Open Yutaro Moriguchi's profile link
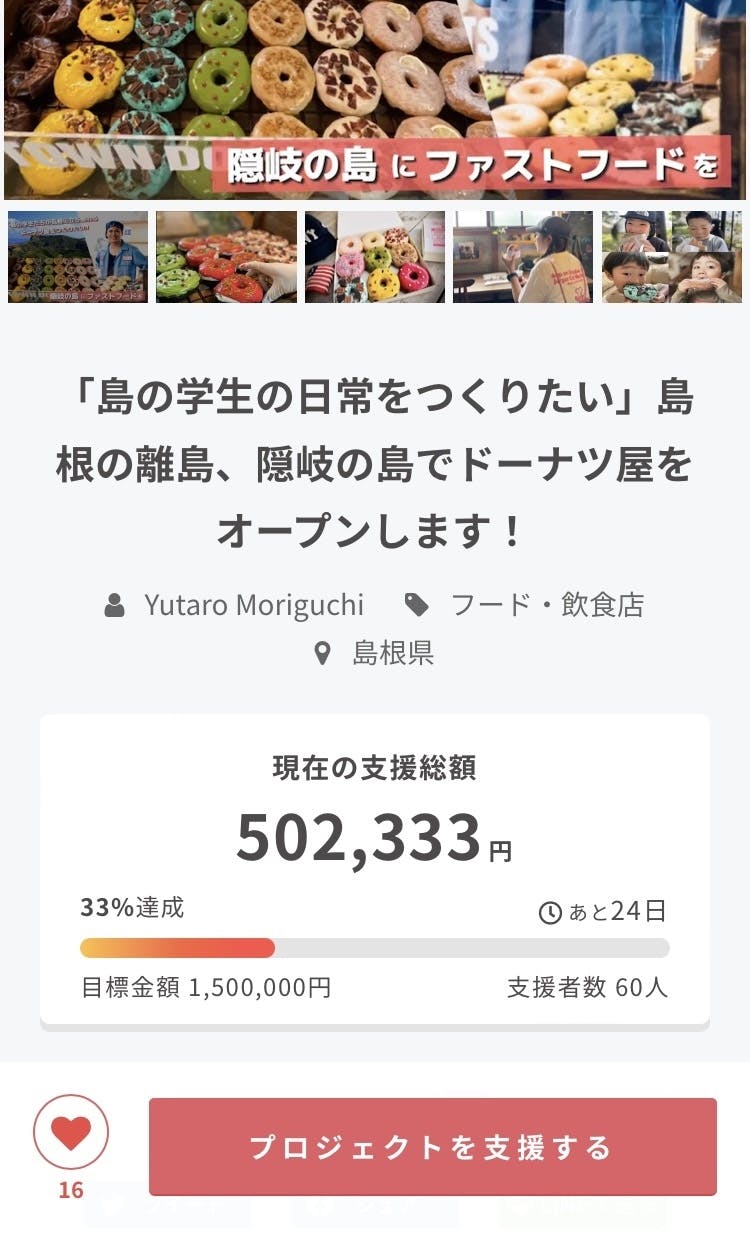The height and width of the screenshot is (1241, 750). point(254,605)
